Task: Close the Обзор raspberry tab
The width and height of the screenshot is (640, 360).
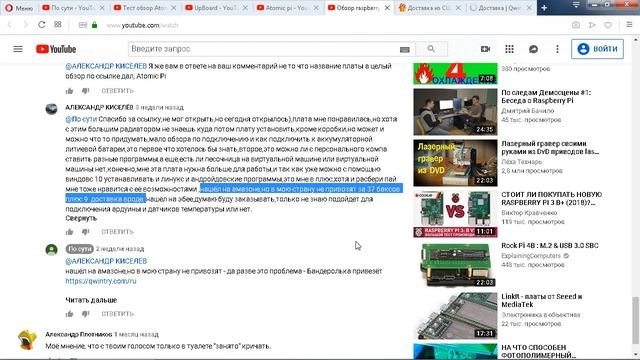Action: pyautogui.click(x=387, y=8)
